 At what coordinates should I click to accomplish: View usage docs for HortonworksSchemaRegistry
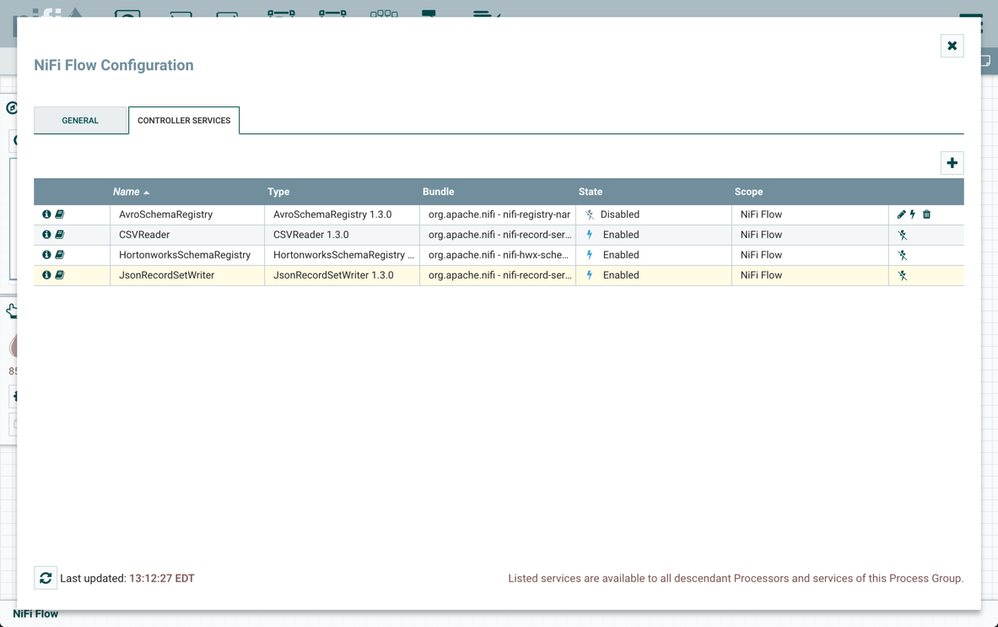coord(61,254)
